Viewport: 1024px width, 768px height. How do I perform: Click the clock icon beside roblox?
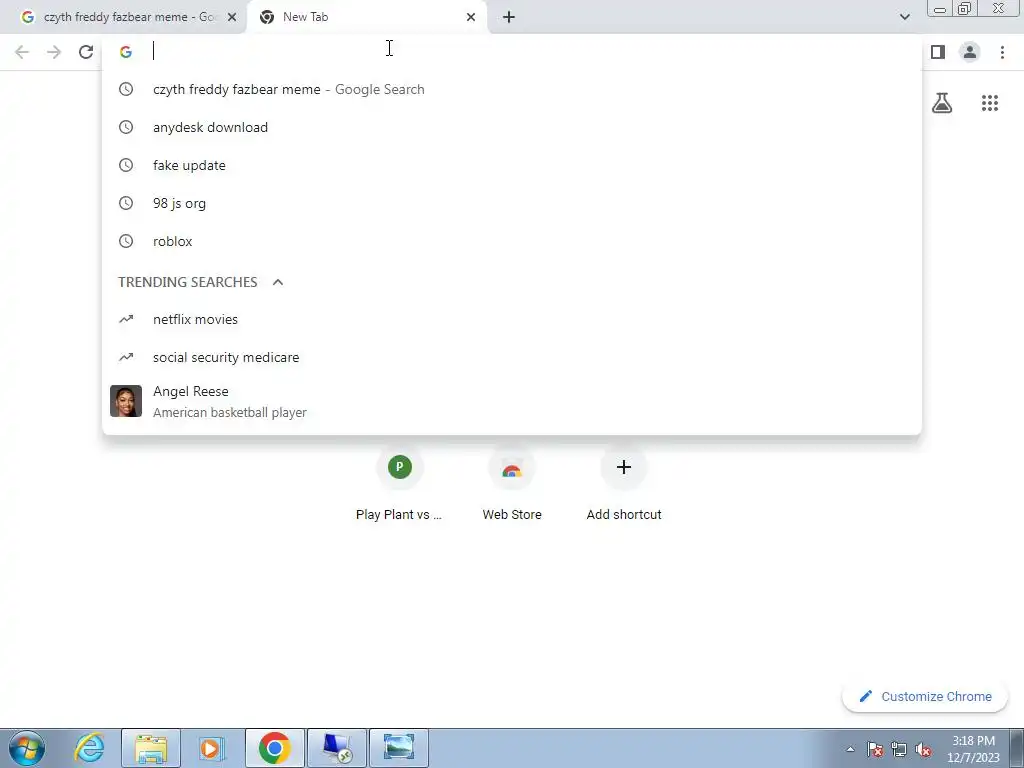coord(126,241)
